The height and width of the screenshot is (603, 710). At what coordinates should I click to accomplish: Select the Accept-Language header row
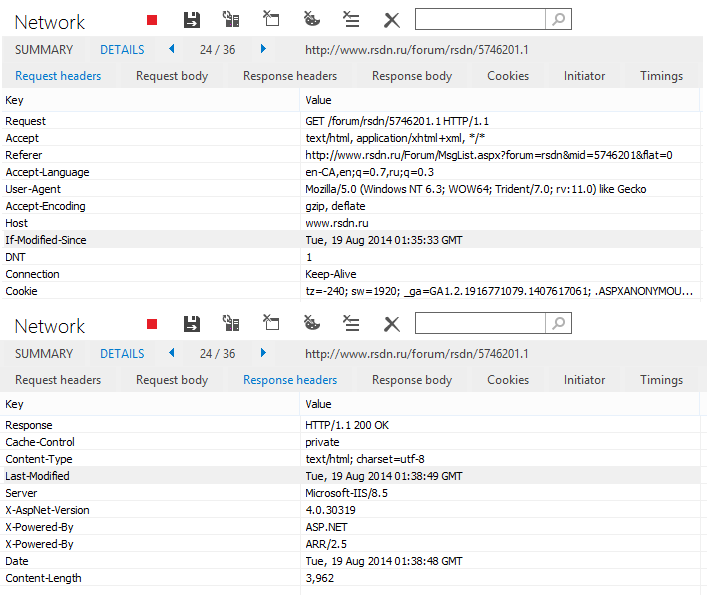pyautogui.click(x=351, y=172)
